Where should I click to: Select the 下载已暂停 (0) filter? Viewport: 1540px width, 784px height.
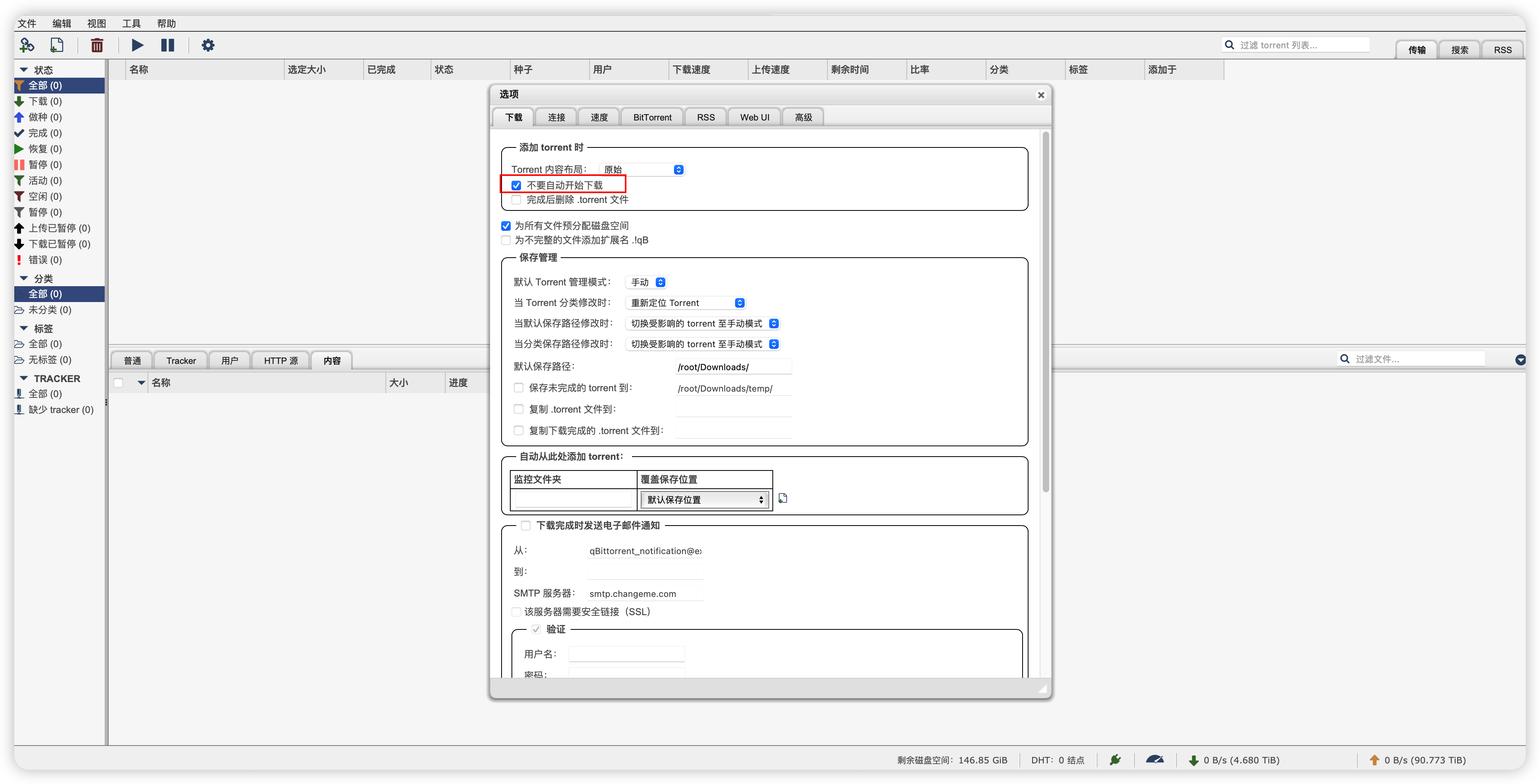[59, 244]
